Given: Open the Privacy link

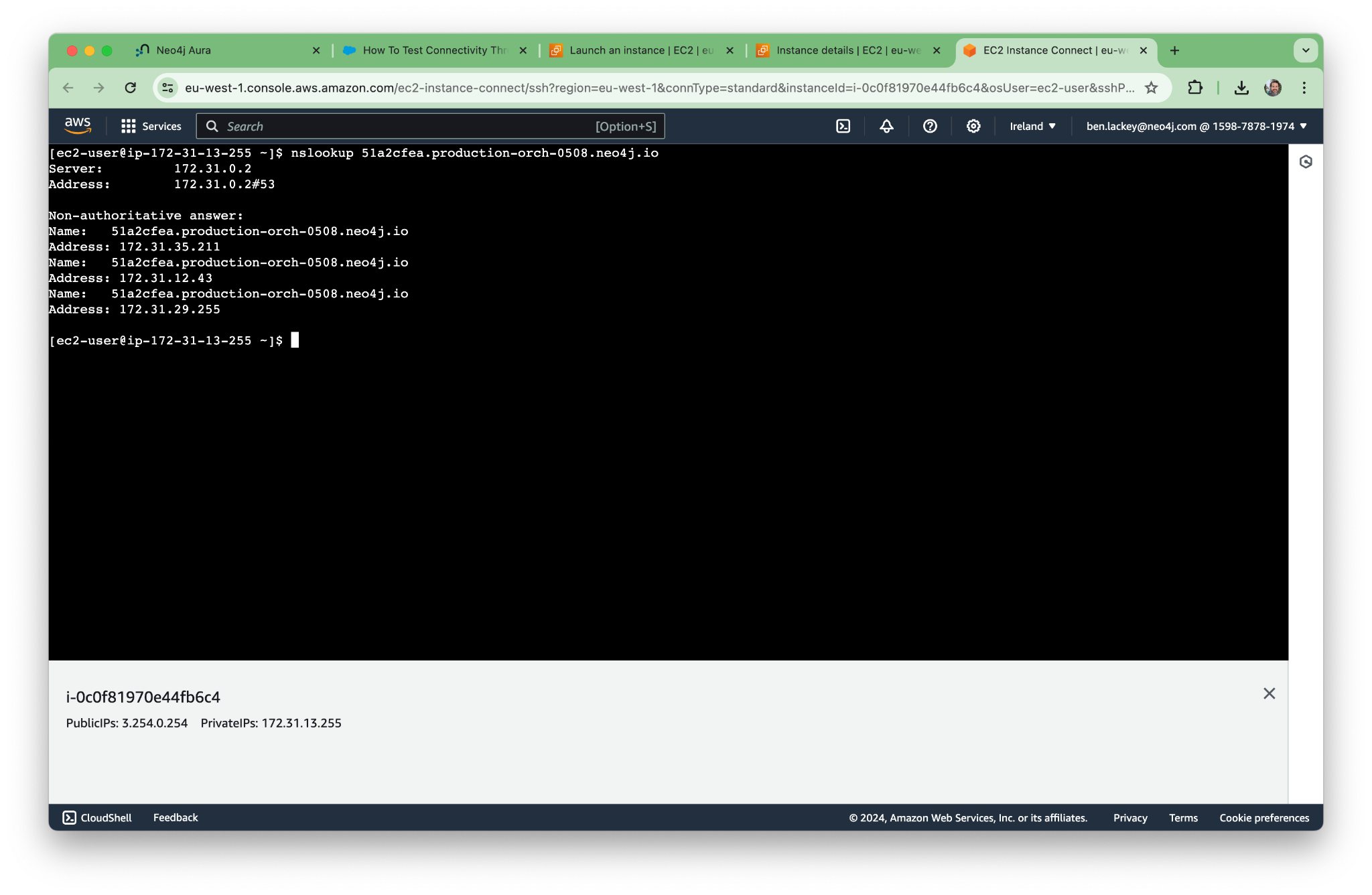Looking at the screenshot, I should pyautogui.click(x=1130, y=818).
